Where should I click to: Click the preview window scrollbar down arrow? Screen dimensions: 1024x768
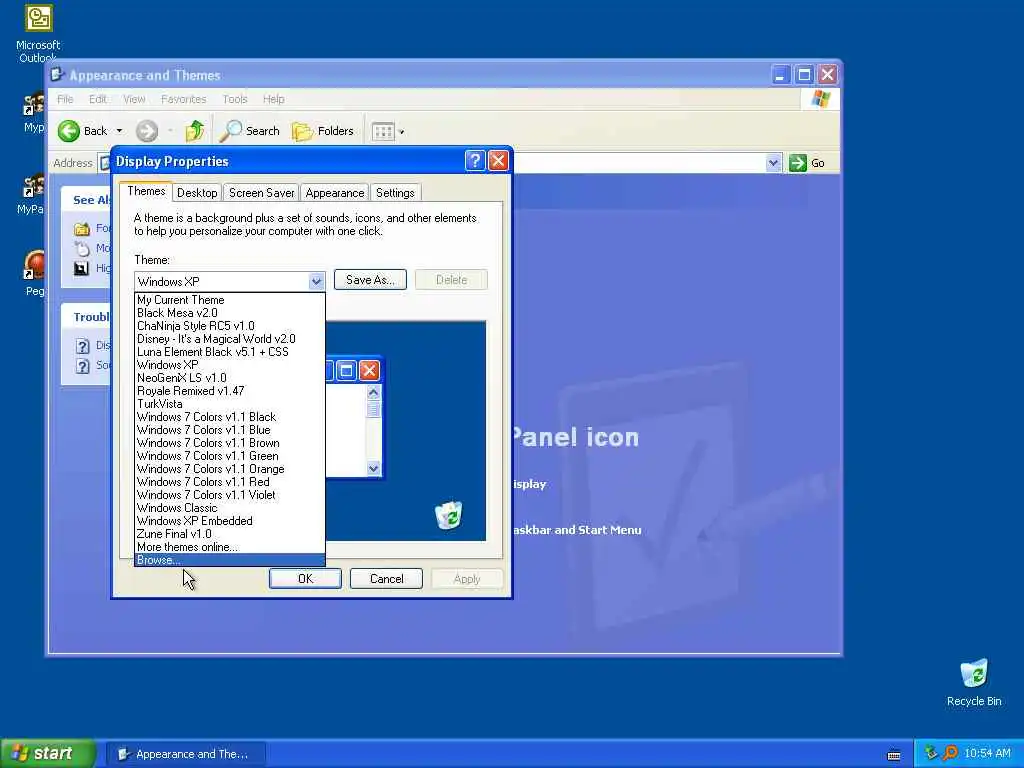pyautogui.click(x=374, y=468)
